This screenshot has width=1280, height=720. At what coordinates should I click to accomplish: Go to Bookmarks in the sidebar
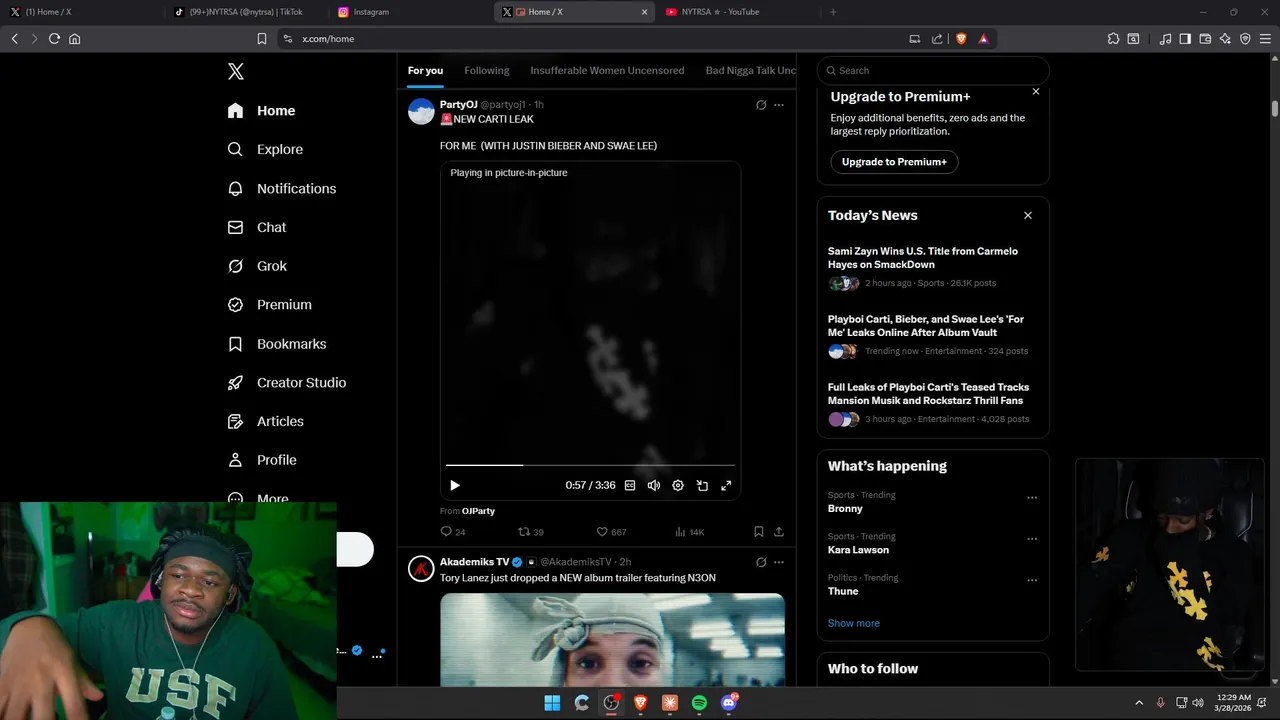pos(276,344)
